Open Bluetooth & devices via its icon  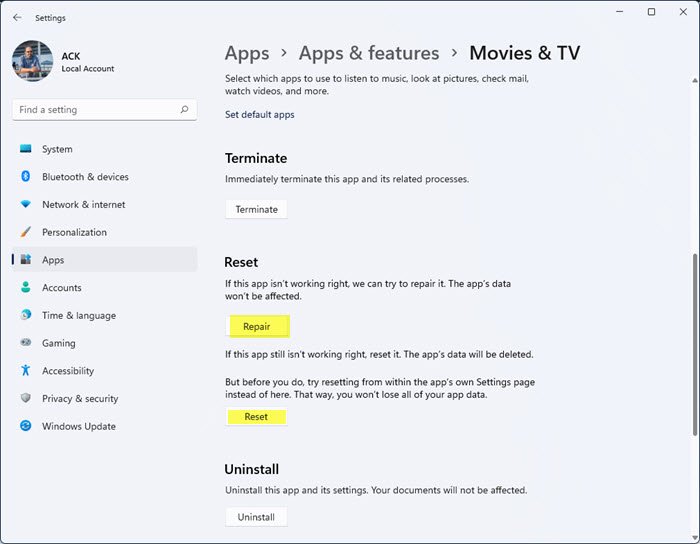pos(26,177)
